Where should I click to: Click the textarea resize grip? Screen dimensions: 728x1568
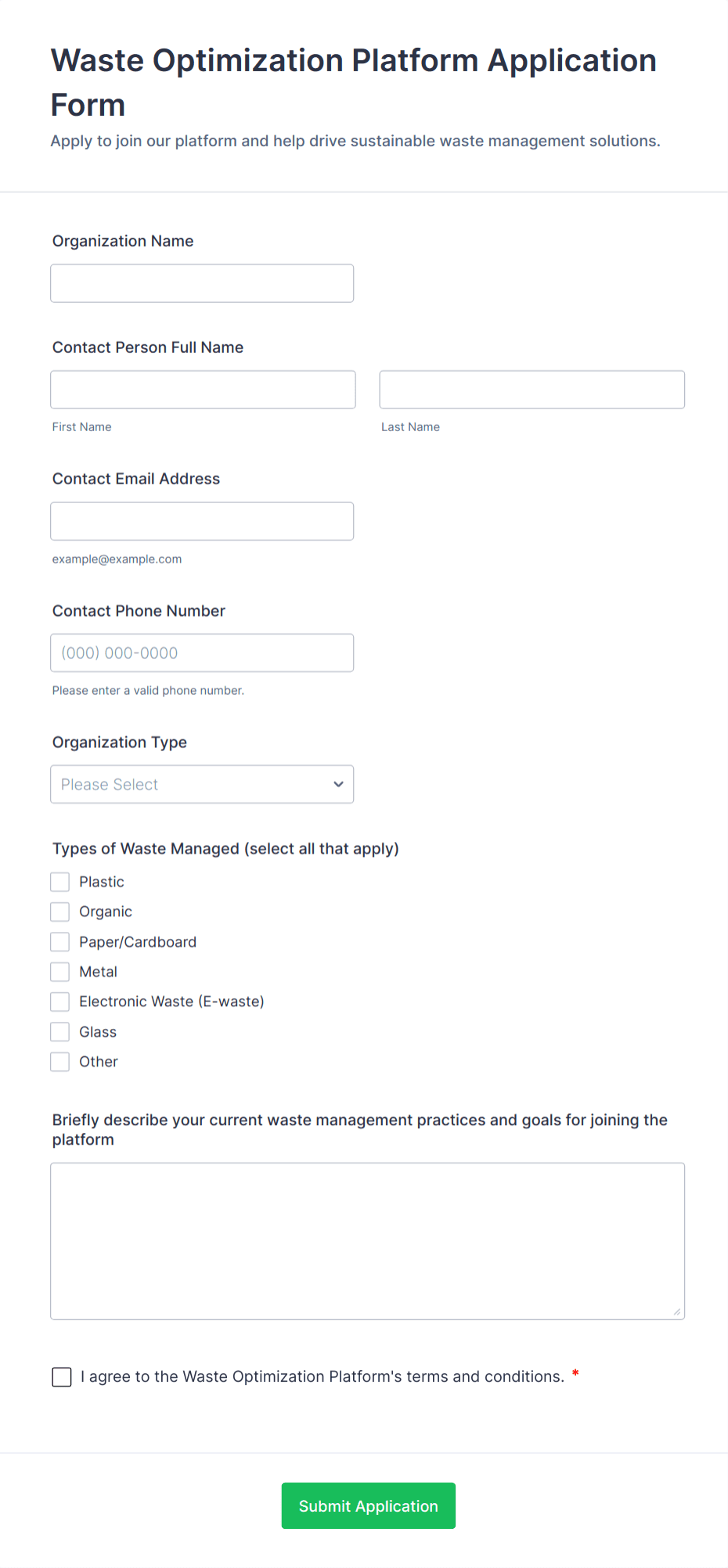pos(678,1311)
